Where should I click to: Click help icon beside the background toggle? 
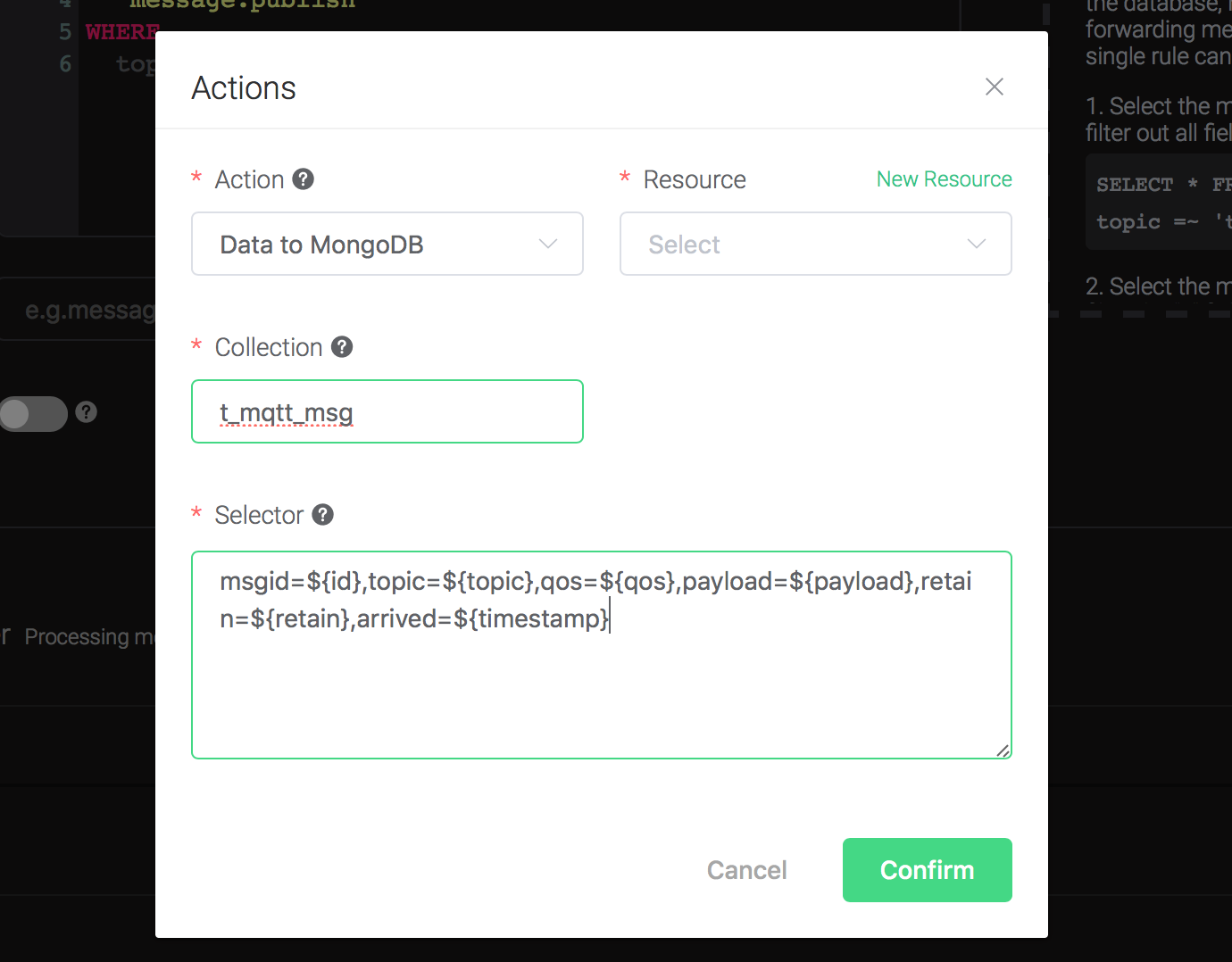[86, 412]
